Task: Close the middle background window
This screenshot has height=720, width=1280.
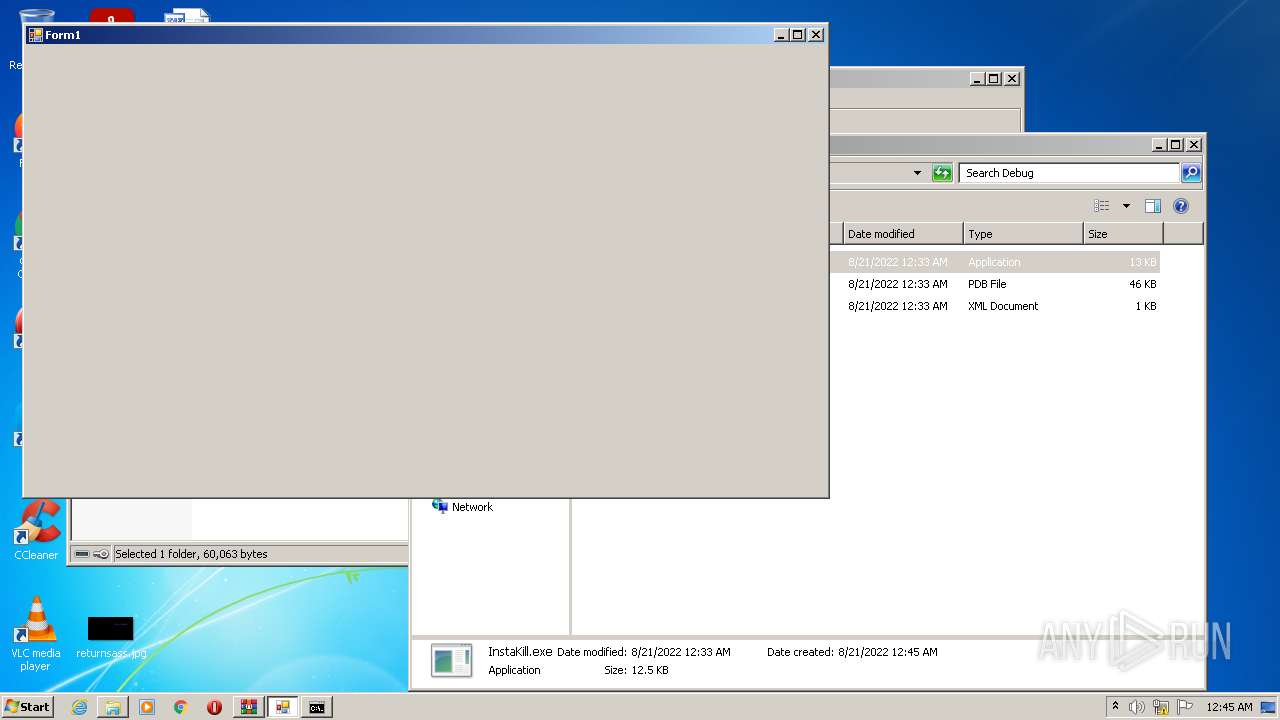Action: pos(1011,79)
